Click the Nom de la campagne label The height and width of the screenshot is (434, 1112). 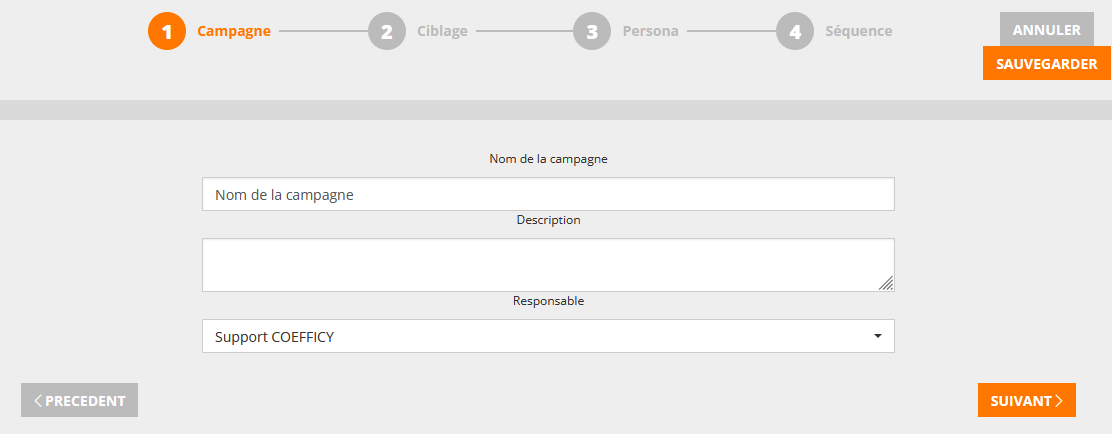click(548, 159)
